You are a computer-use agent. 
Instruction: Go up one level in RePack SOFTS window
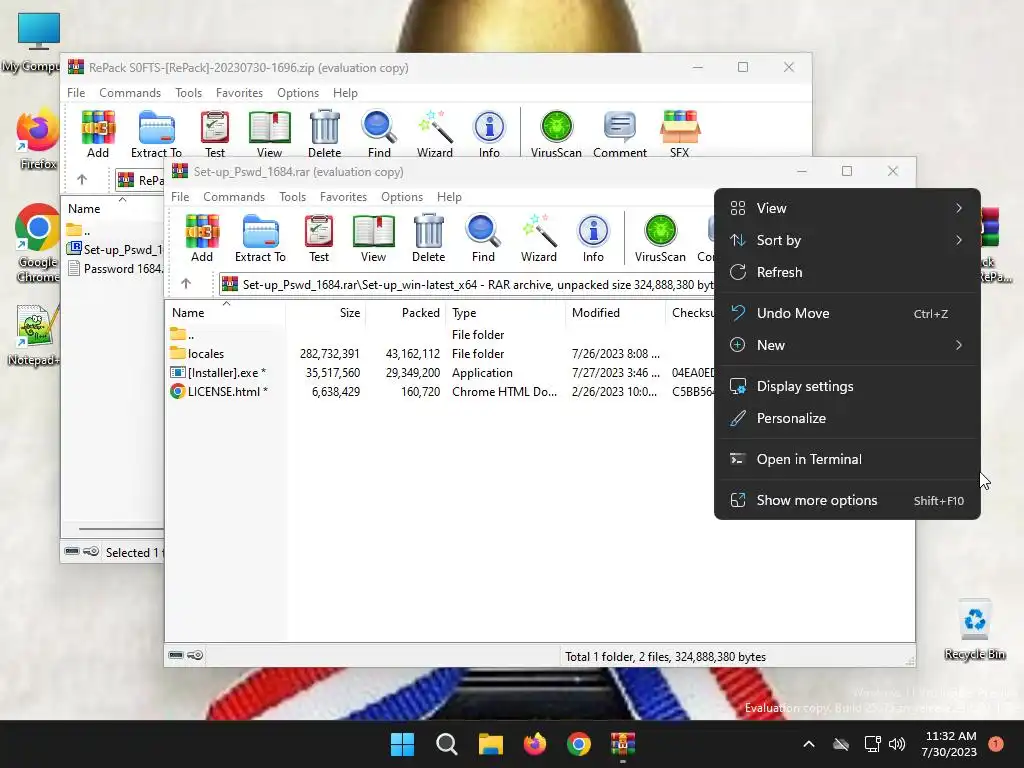coord(82,179)
